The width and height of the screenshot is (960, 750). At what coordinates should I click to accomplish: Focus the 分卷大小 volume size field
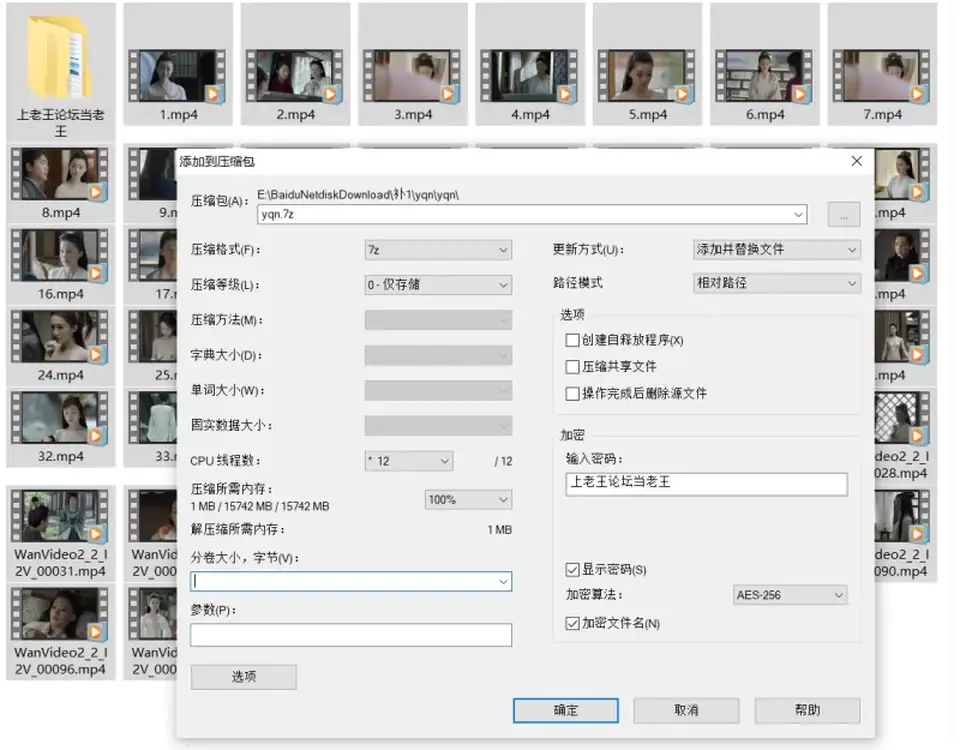[x=351, y=582]
